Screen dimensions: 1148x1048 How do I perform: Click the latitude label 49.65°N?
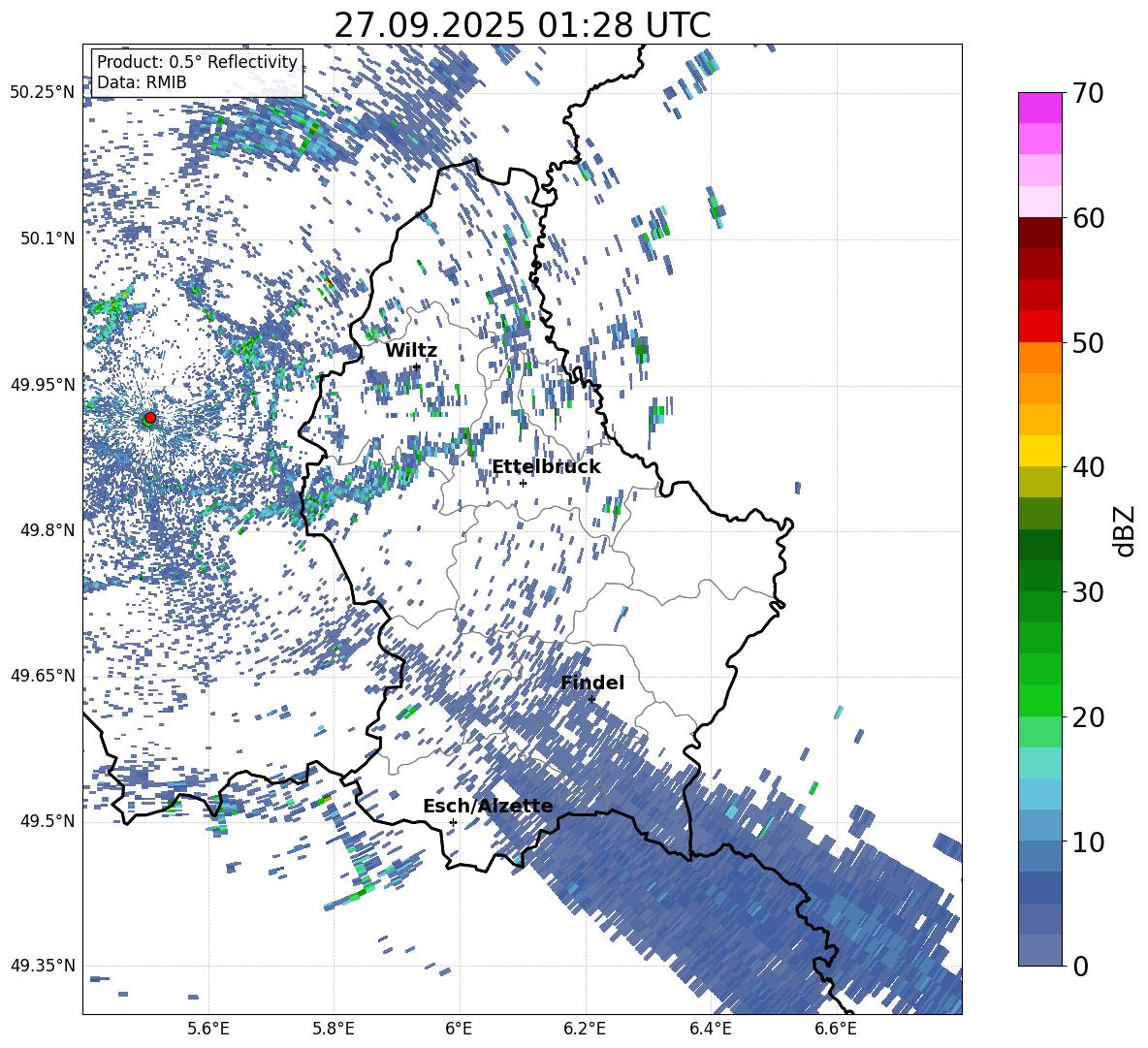coord(43,675)
